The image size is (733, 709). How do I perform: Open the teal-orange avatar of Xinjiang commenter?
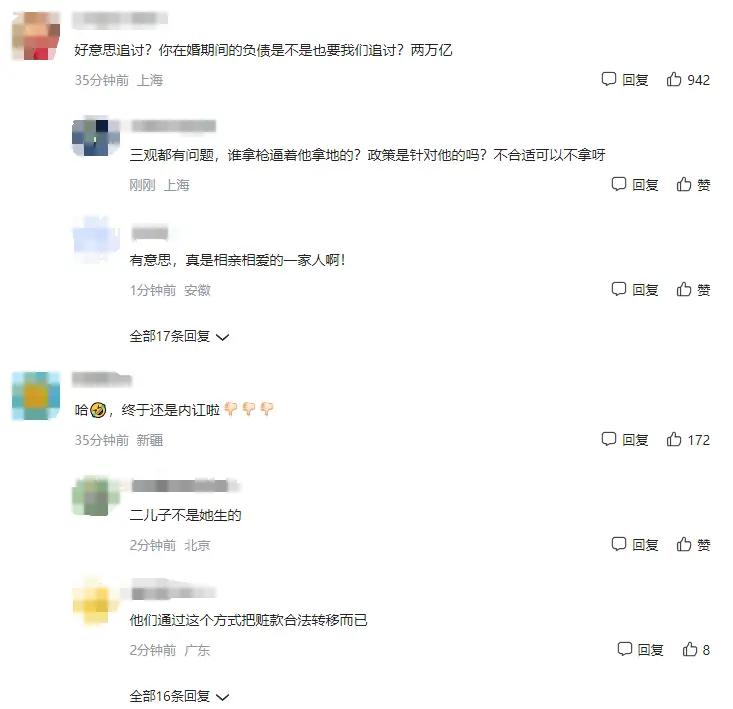(36, 396)
